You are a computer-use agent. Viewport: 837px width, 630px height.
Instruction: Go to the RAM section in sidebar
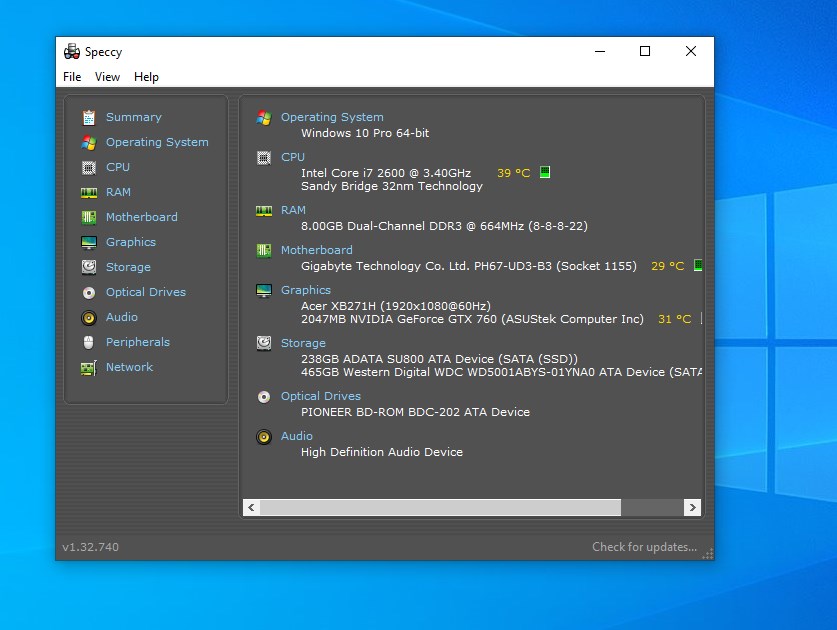pyautogui.click(x=118, y=192)
